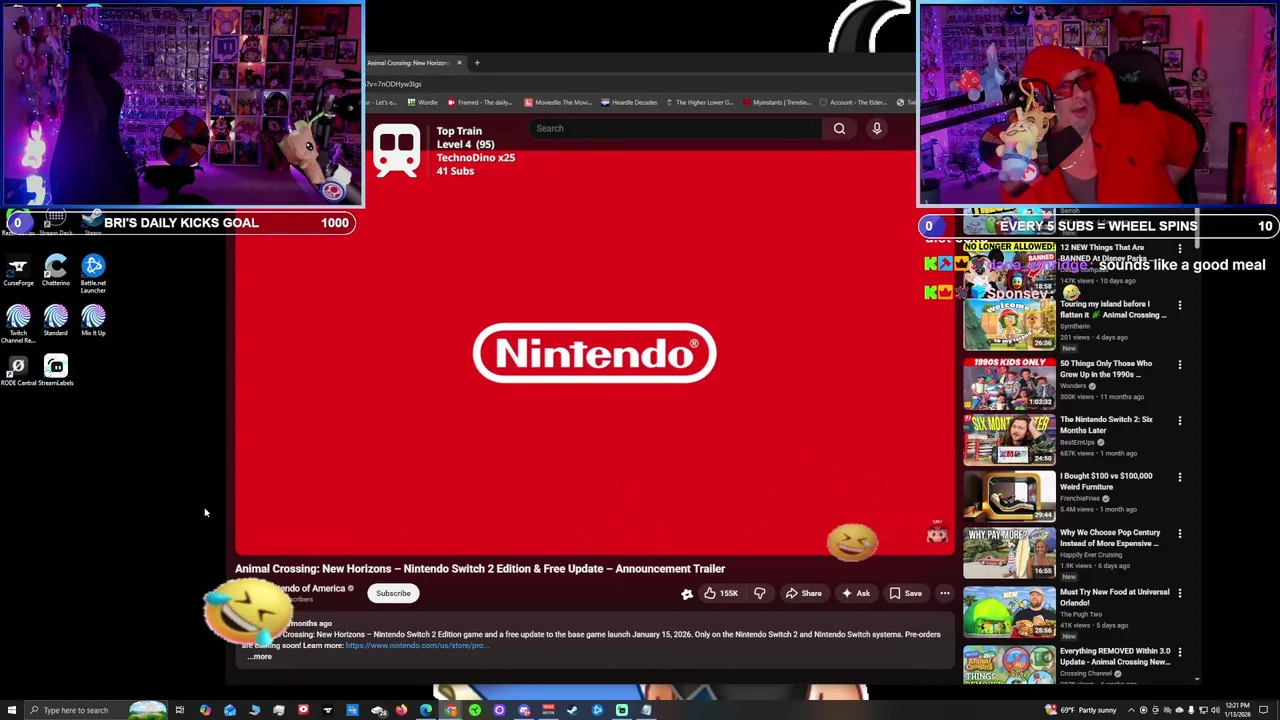Open the volume control in system tray
Screen dimensions: 1280x720
coord(1215,710)
